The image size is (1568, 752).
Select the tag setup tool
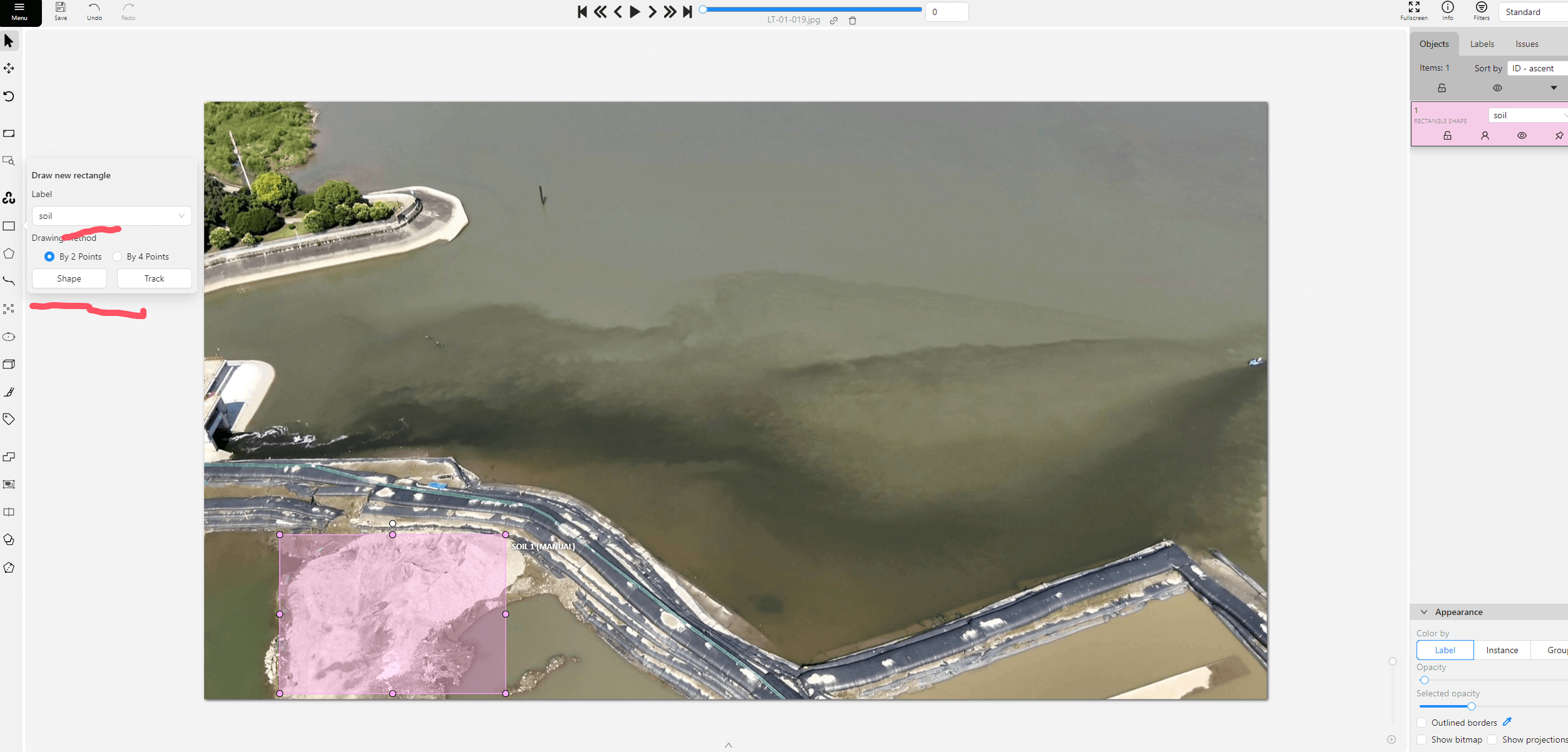point(9,419)
